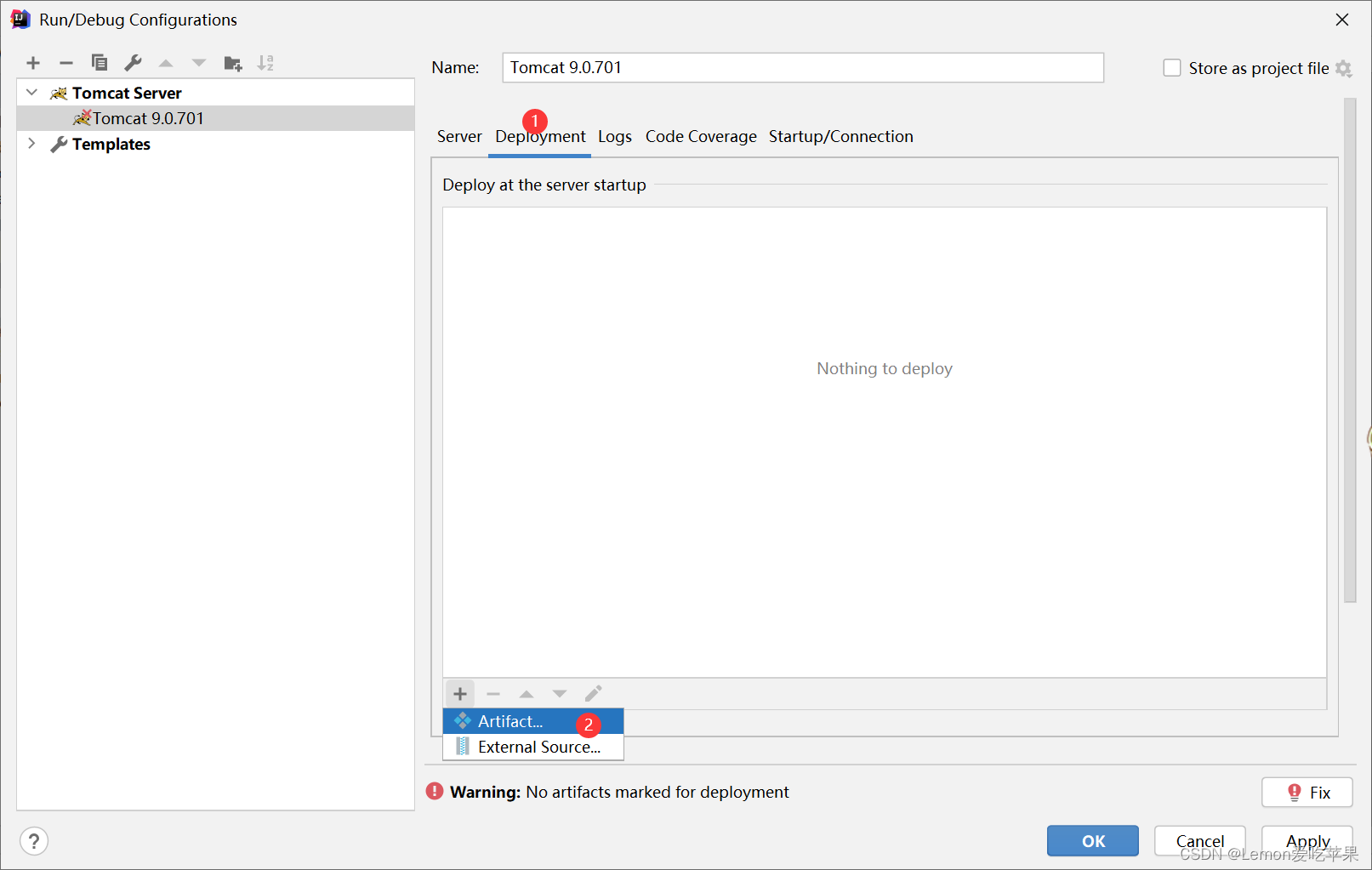Select the Templates tree row

point(216,144)
